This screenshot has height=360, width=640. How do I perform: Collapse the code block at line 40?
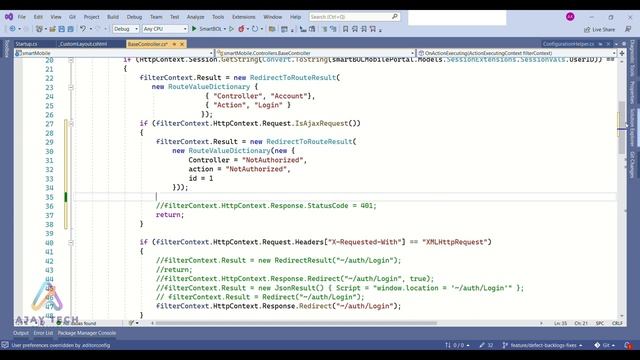coord(71,242)
